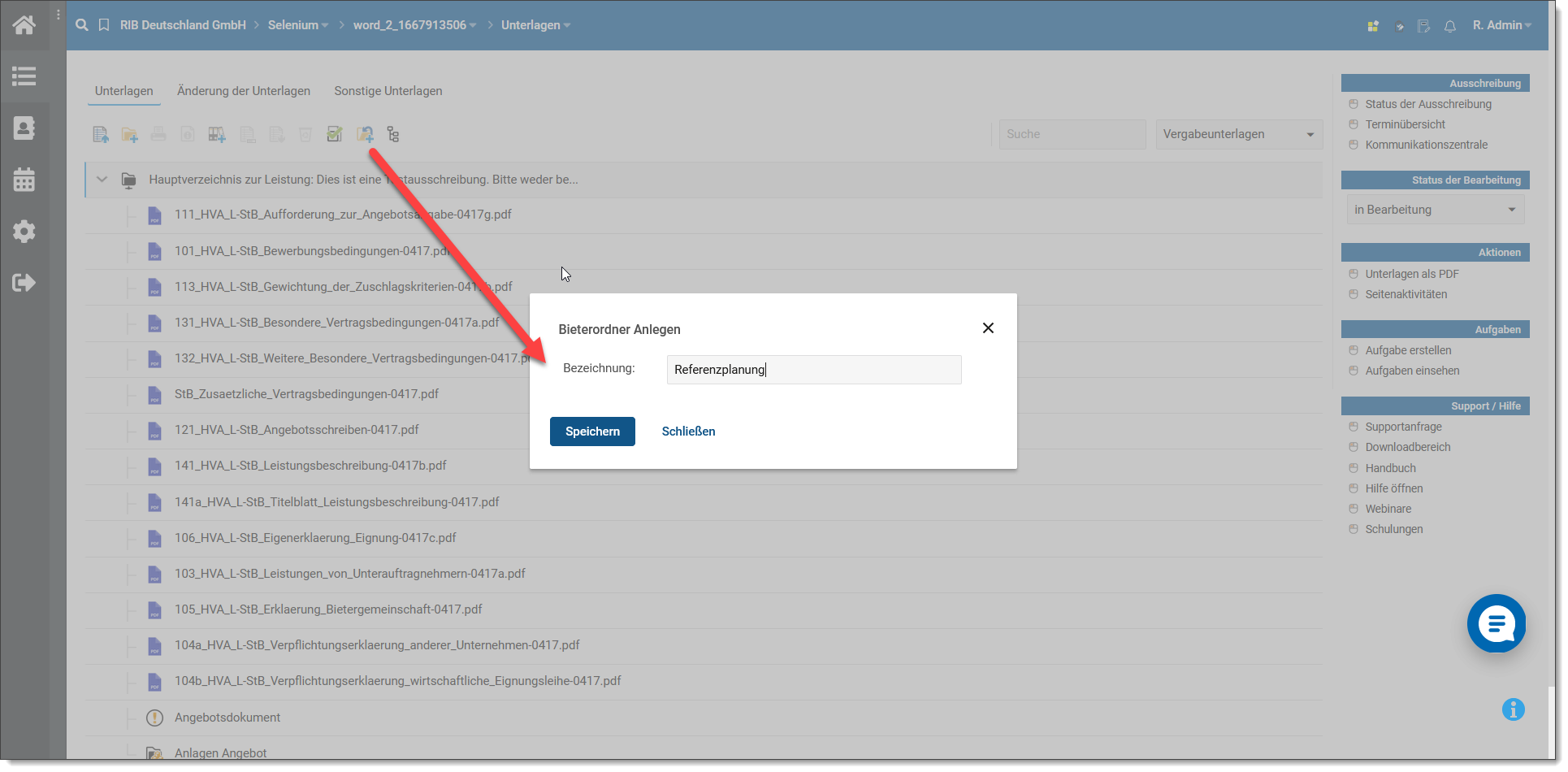Viewport: 1568px width, 772px height.
Task: Open the chat support bubble
Action: (x=1496, y=623)
